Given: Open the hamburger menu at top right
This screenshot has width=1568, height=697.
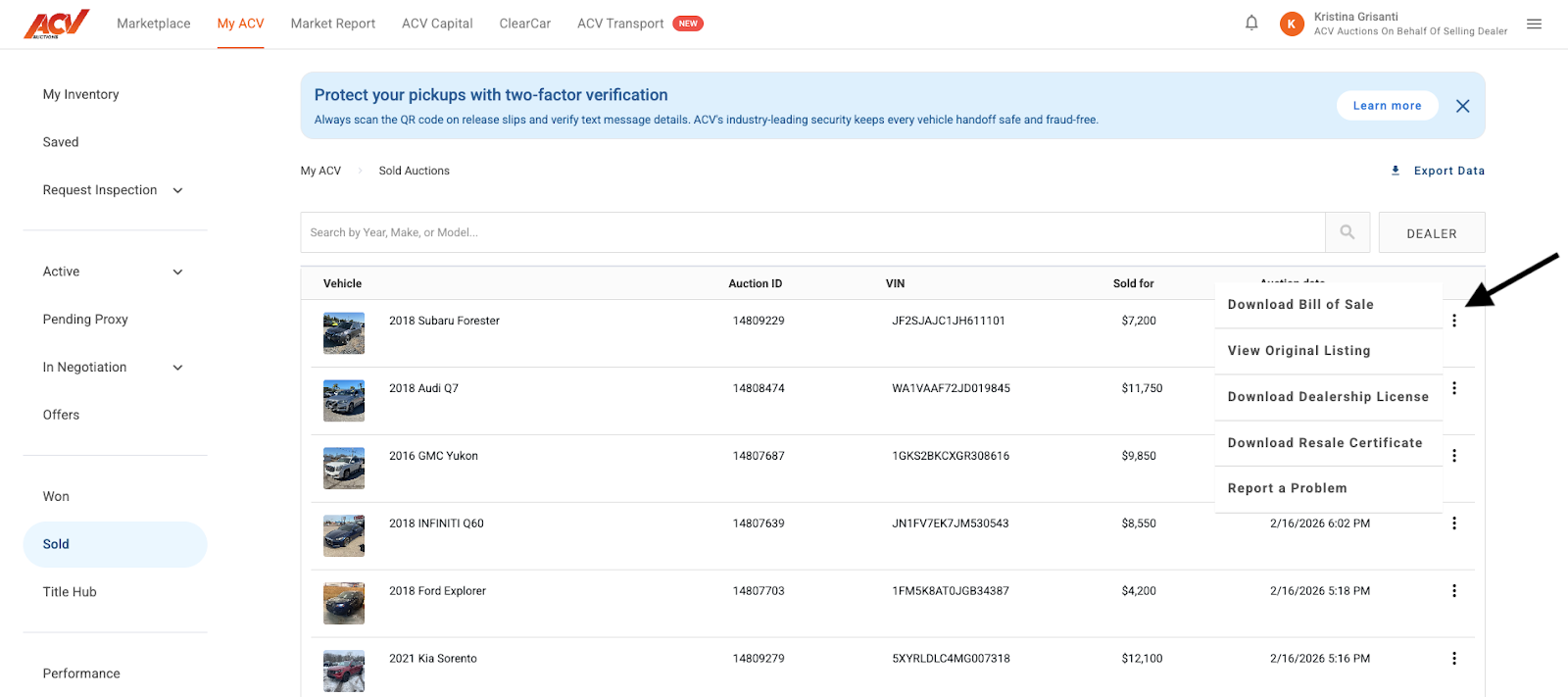Looking at the screenshot, I should click(x=1534, y=24).
